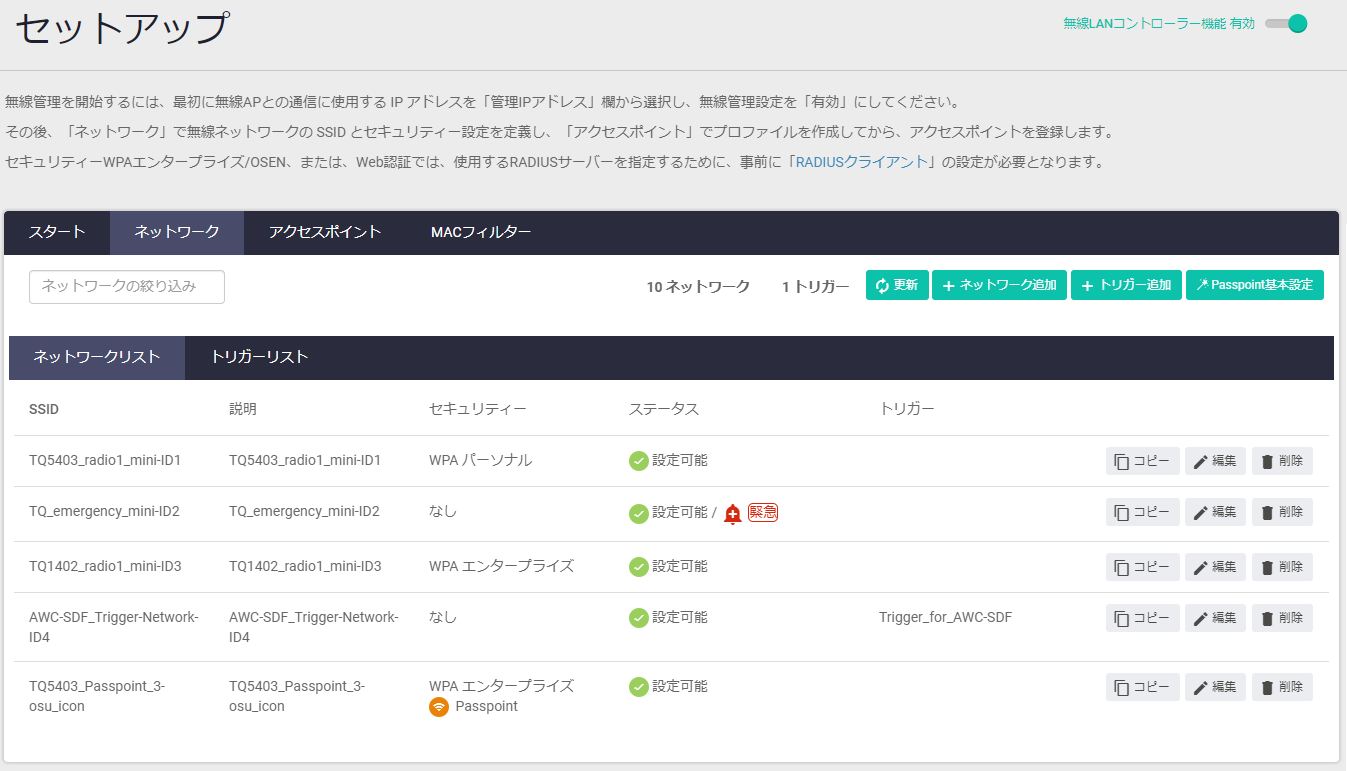The width and height of the screenshot is (1347, 771).
Task: Click the refresh (更新) button
Action: (x=897, y=285)
